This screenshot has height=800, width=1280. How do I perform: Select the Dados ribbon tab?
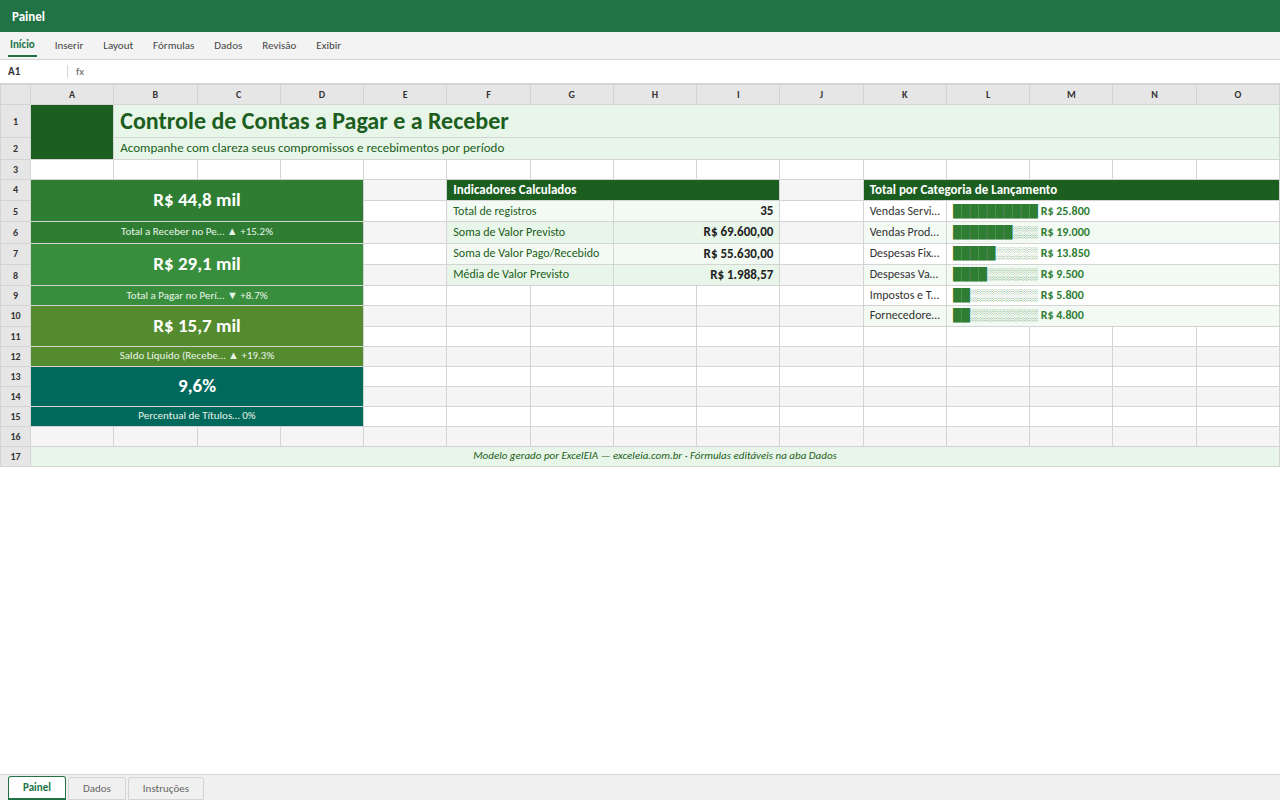coord(228,46)
